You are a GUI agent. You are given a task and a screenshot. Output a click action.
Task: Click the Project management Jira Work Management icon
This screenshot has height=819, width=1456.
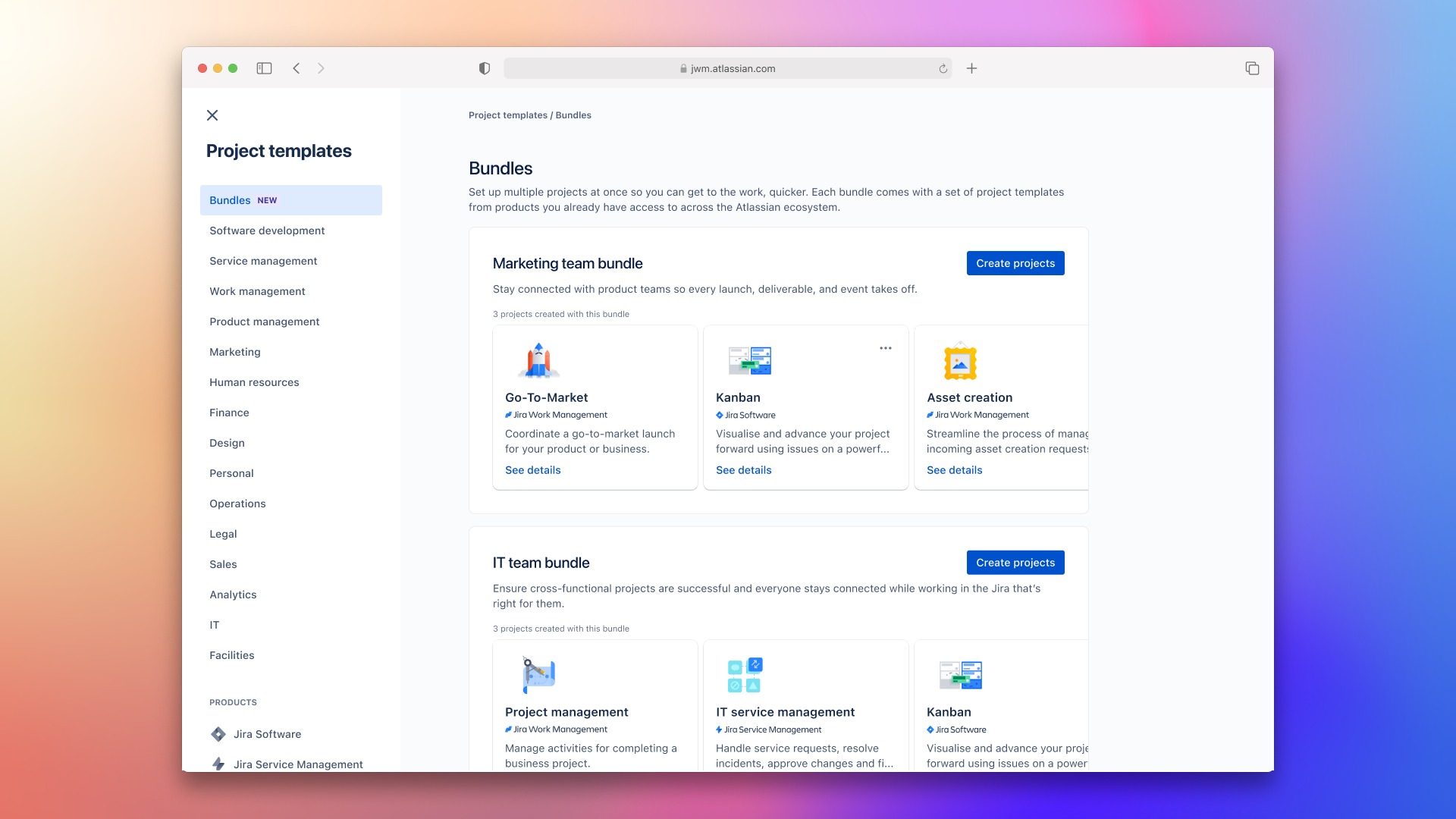pos(509,729)
